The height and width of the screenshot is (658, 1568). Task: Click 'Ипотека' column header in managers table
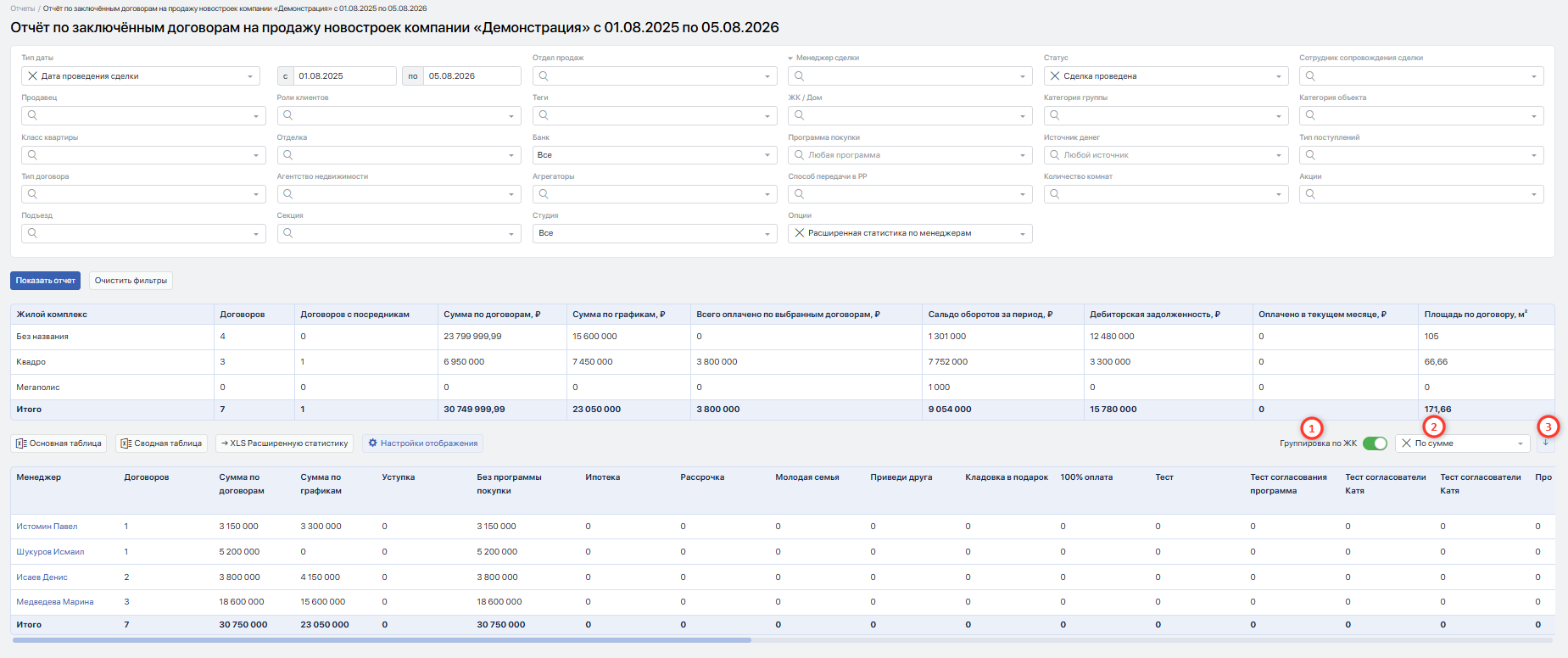click(602, 477)
